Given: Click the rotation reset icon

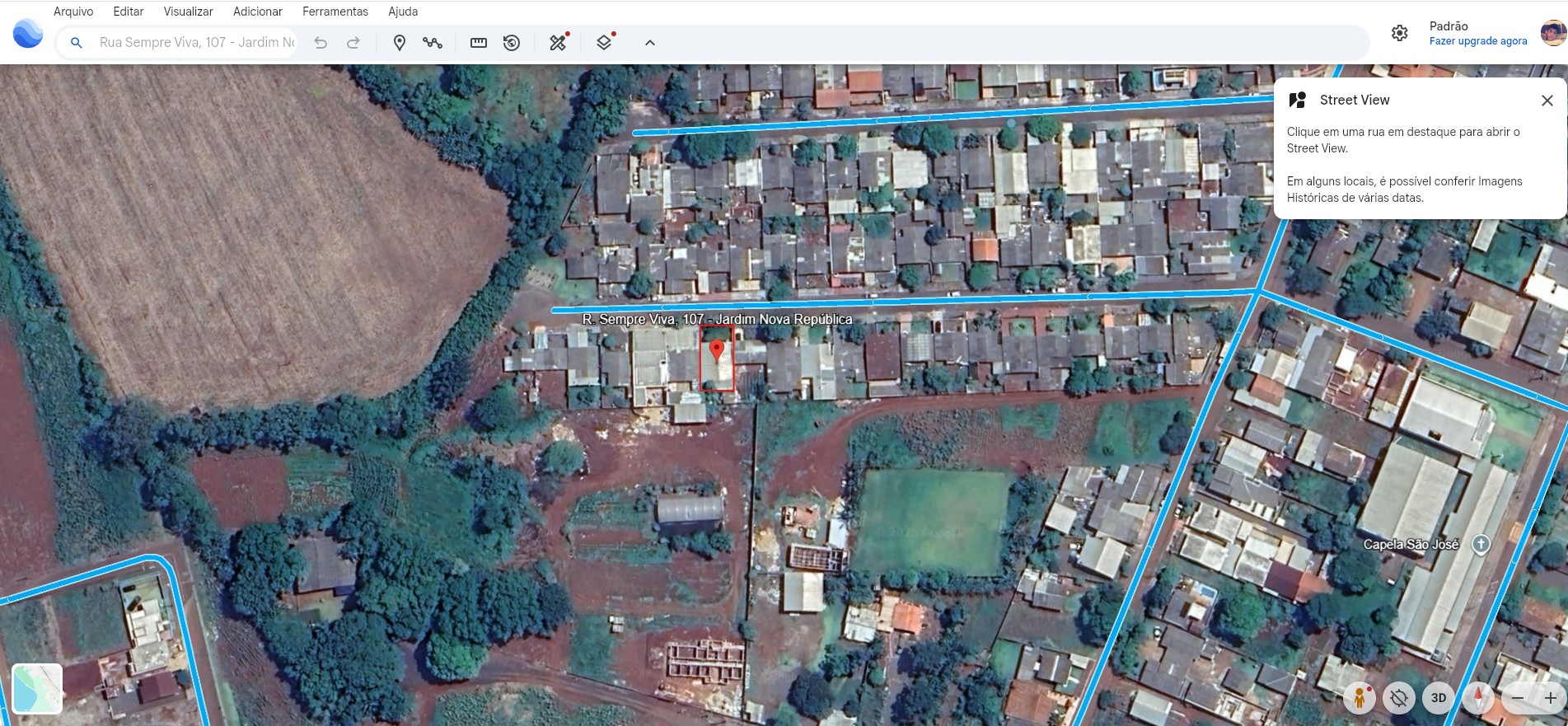Looking at the screenshot, I should (x=1399, y=698).
